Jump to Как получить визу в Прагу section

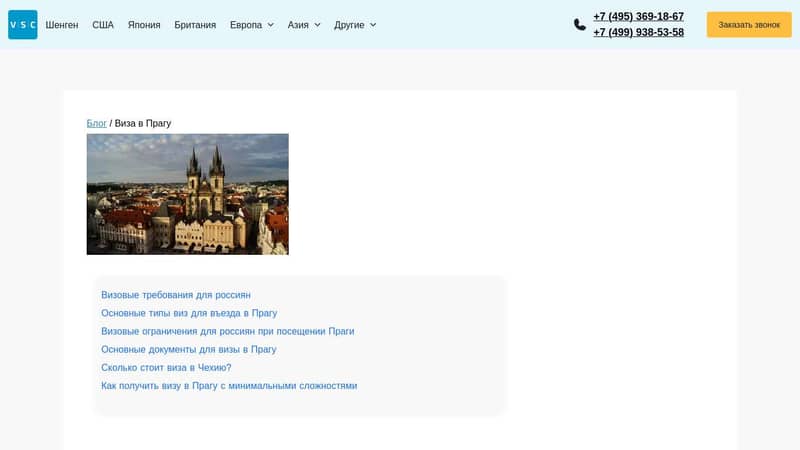229,386
